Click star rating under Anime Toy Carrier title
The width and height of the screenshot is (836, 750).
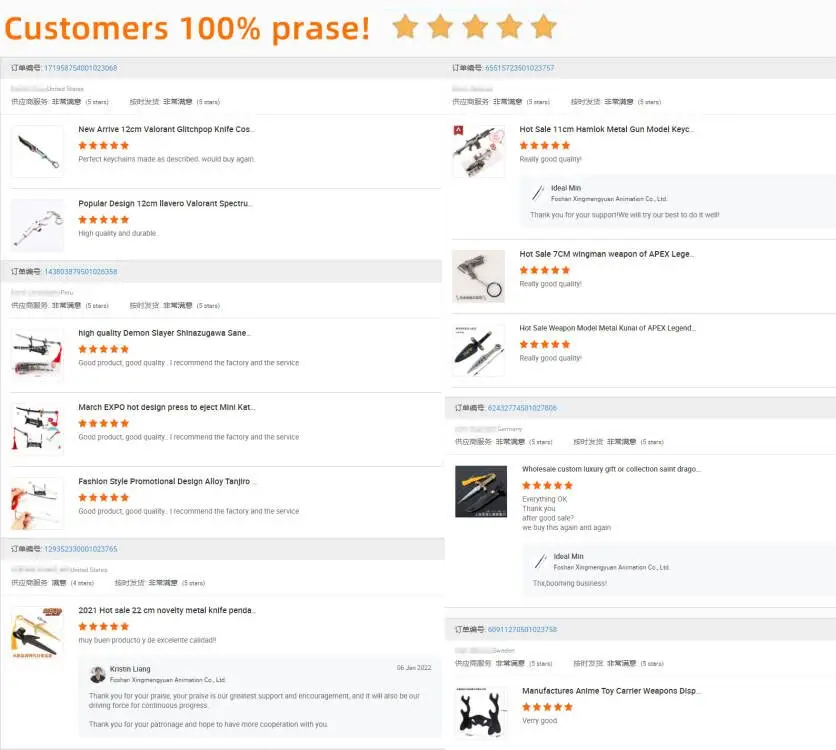pos(547,706)
